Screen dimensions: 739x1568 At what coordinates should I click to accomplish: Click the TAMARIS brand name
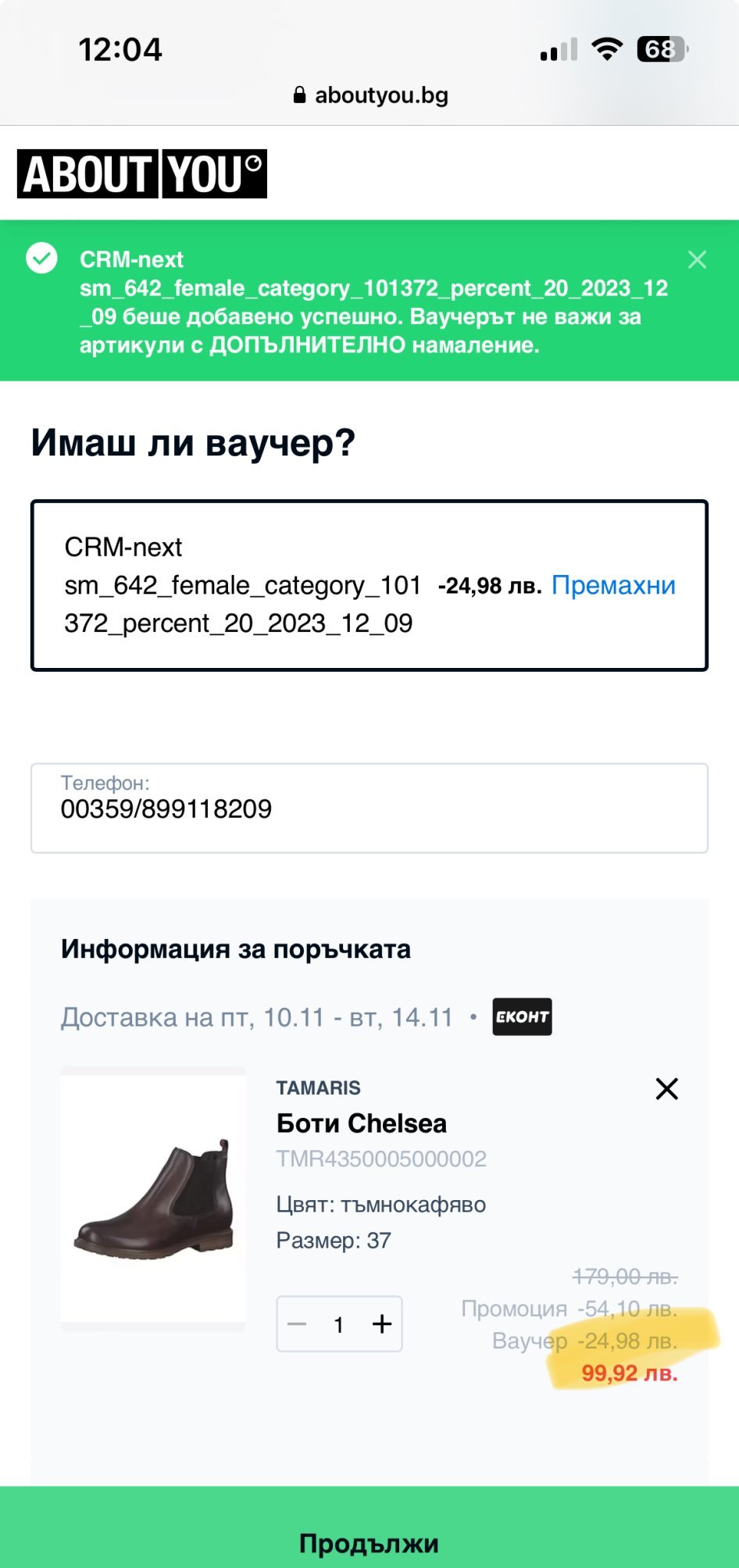coord(318,1088)
